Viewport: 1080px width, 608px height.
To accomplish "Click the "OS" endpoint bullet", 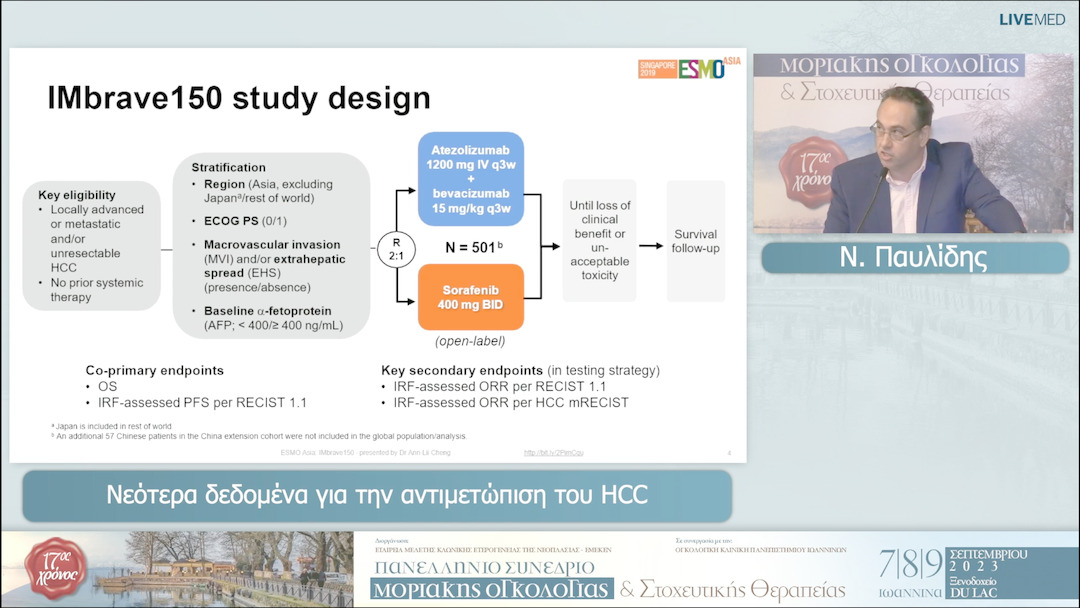I will pyautogui.click(x=107, y=386).
